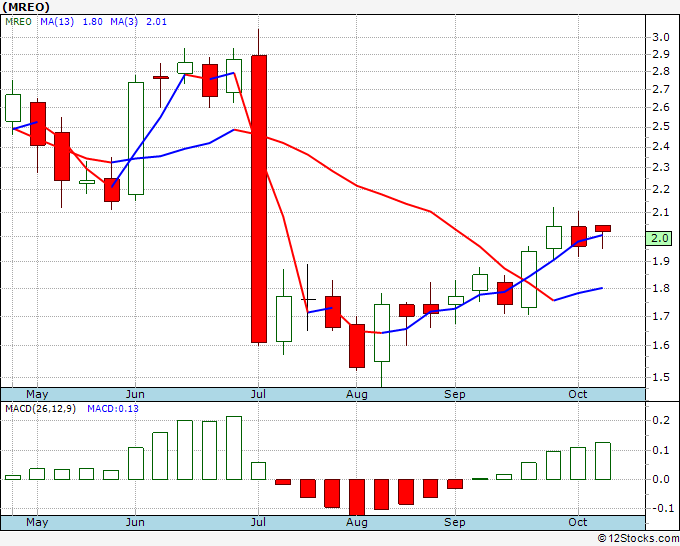Screen dimensions: 680x546
Task: Click May on the price chart time axis
Action: [37, 394]
